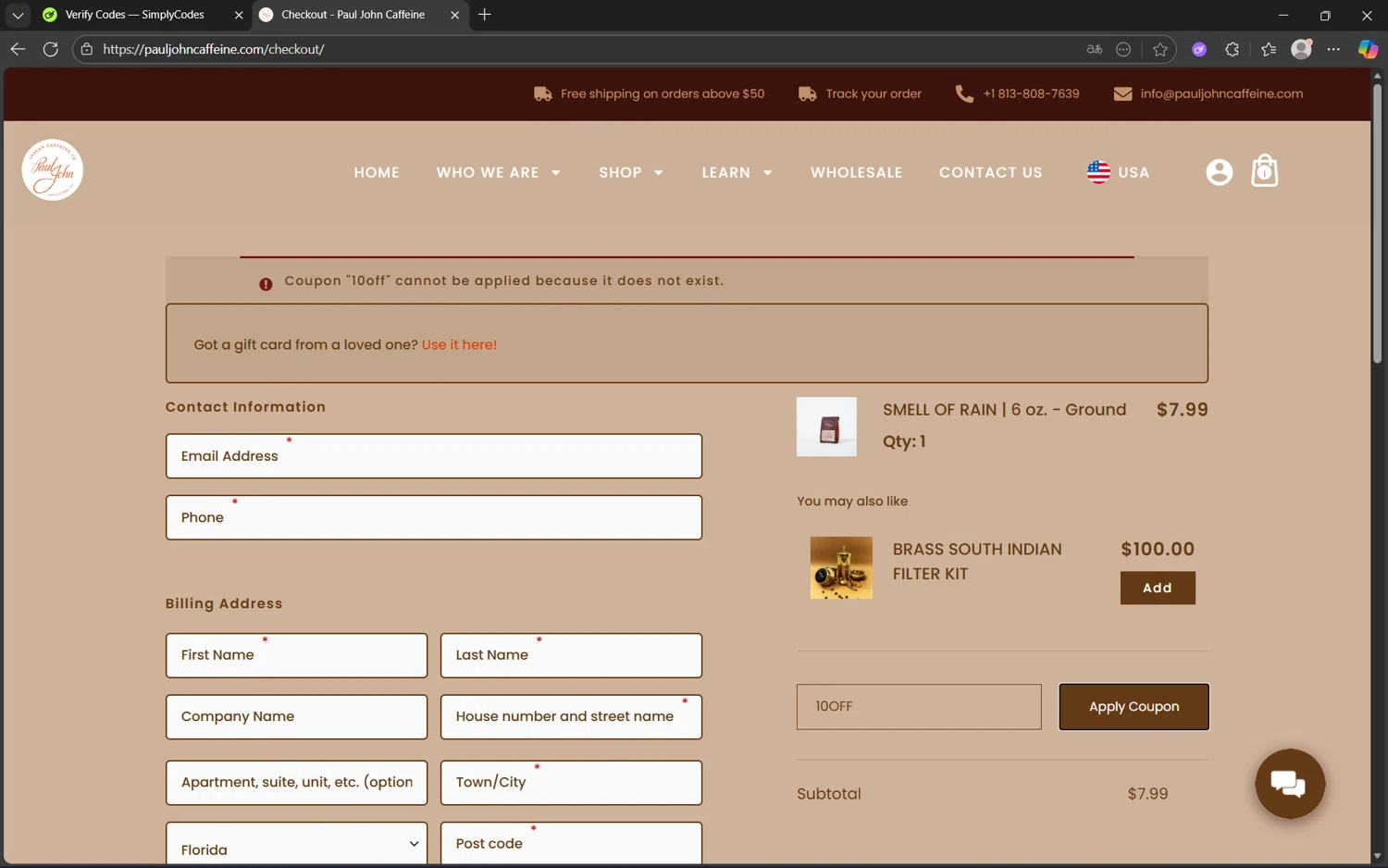Click the Last Name field
1388x868 pixels.
point(571,655)
